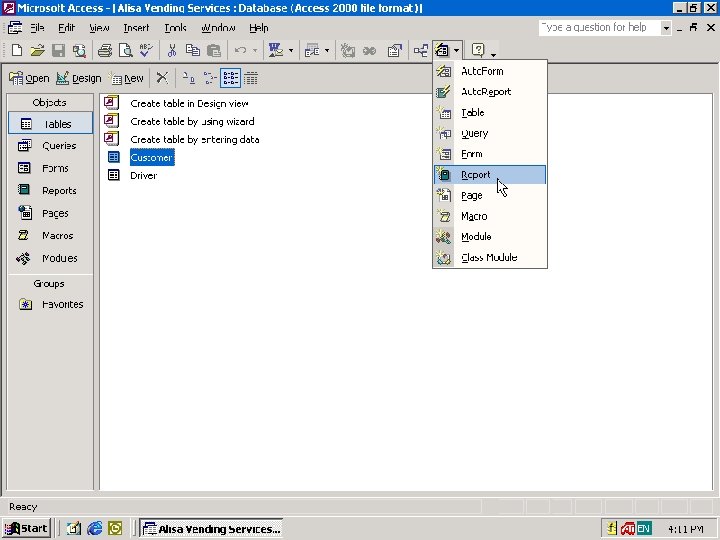The image size is (720, 540).
Task: Open the Window menu
Action: point(218,28)
